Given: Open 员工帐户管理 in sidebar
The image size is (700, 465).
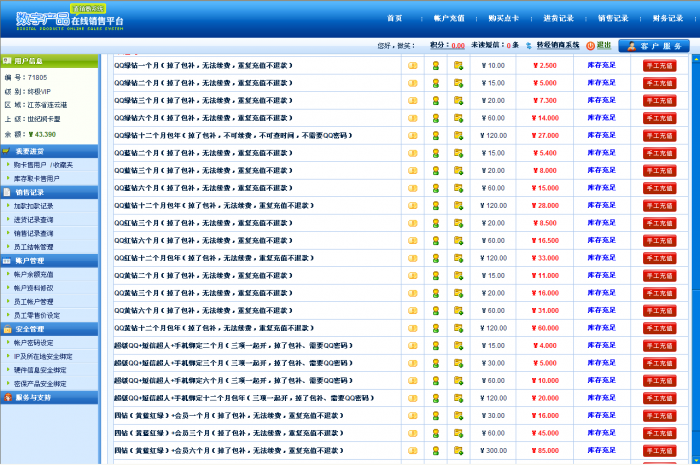Looking at the screenshot, I should (x=33, y=302).
